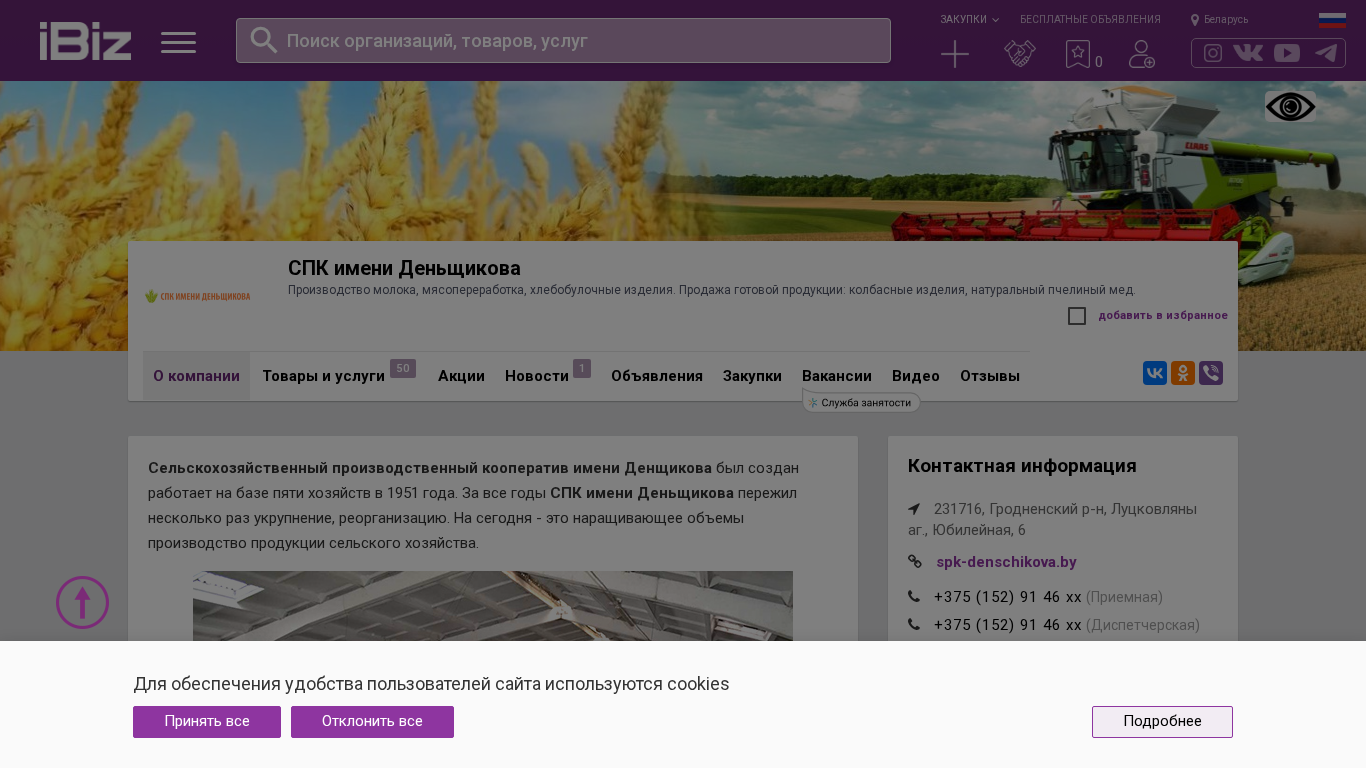This screenshot has width=1366, height=768.
Task: Go to the iBiz home logo
Action: pyautogui.click(x=85, y=41)
